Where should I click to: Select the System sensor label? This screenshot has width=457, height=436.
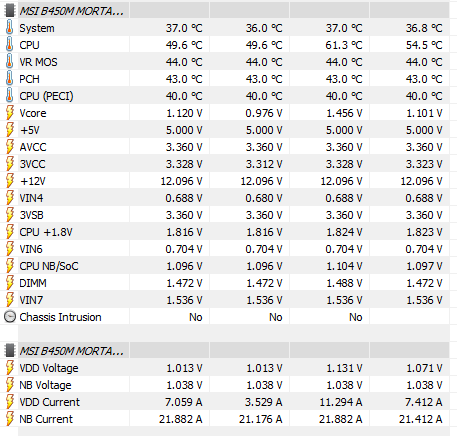(x=37, y=28)
